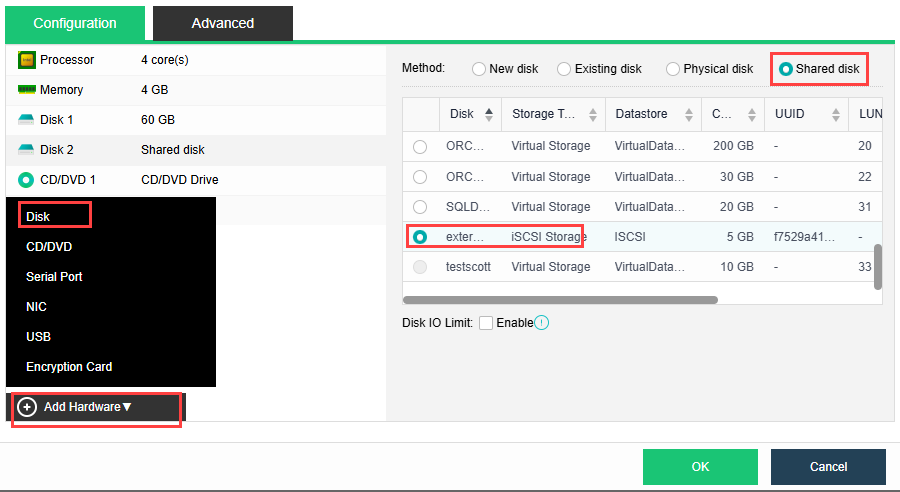Sort the UUID column

click(x=835, y=114)
